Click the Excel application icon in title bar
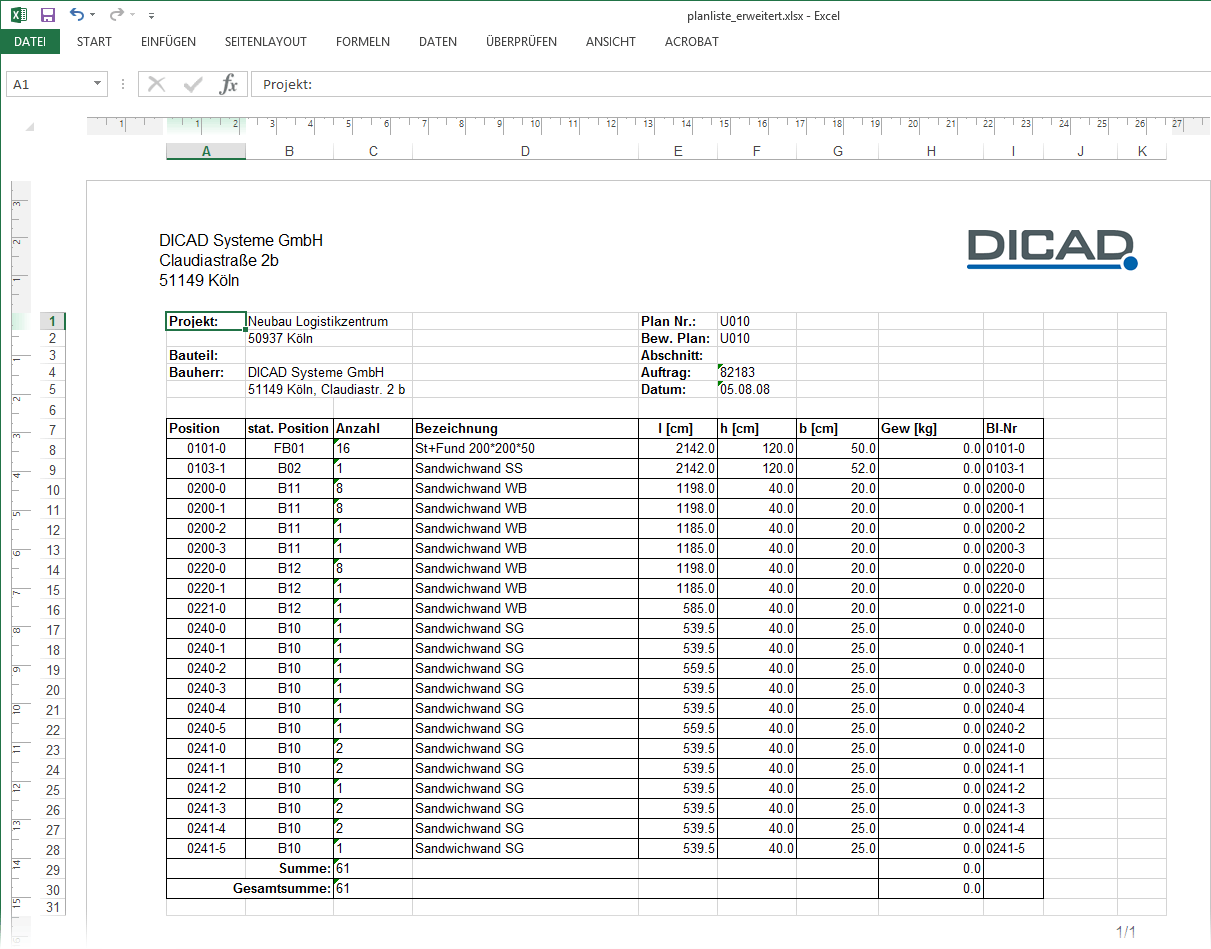This screenshot has width=1211, height=949. [x=18, y=15]
